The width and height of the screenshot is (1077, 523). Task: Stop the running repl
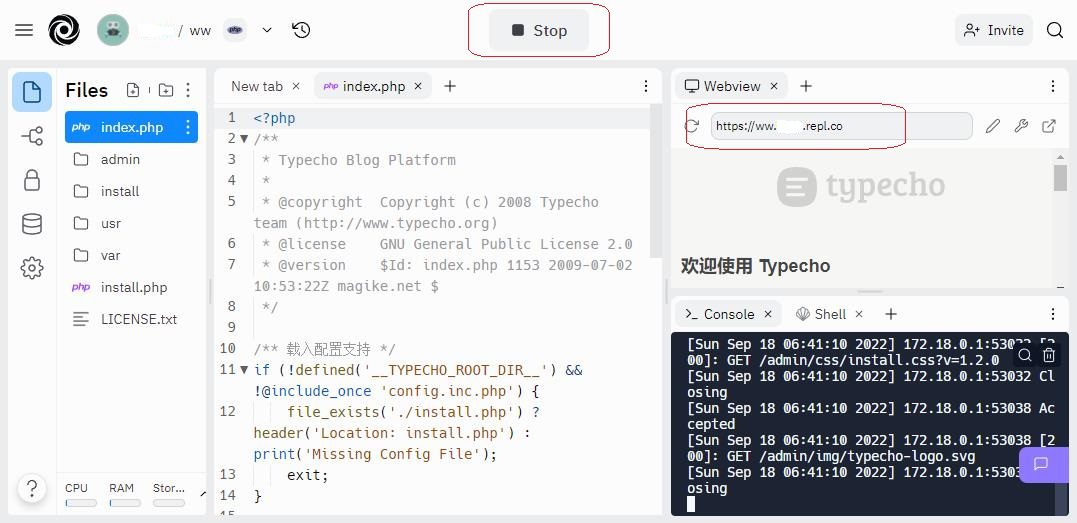point(539,30)
